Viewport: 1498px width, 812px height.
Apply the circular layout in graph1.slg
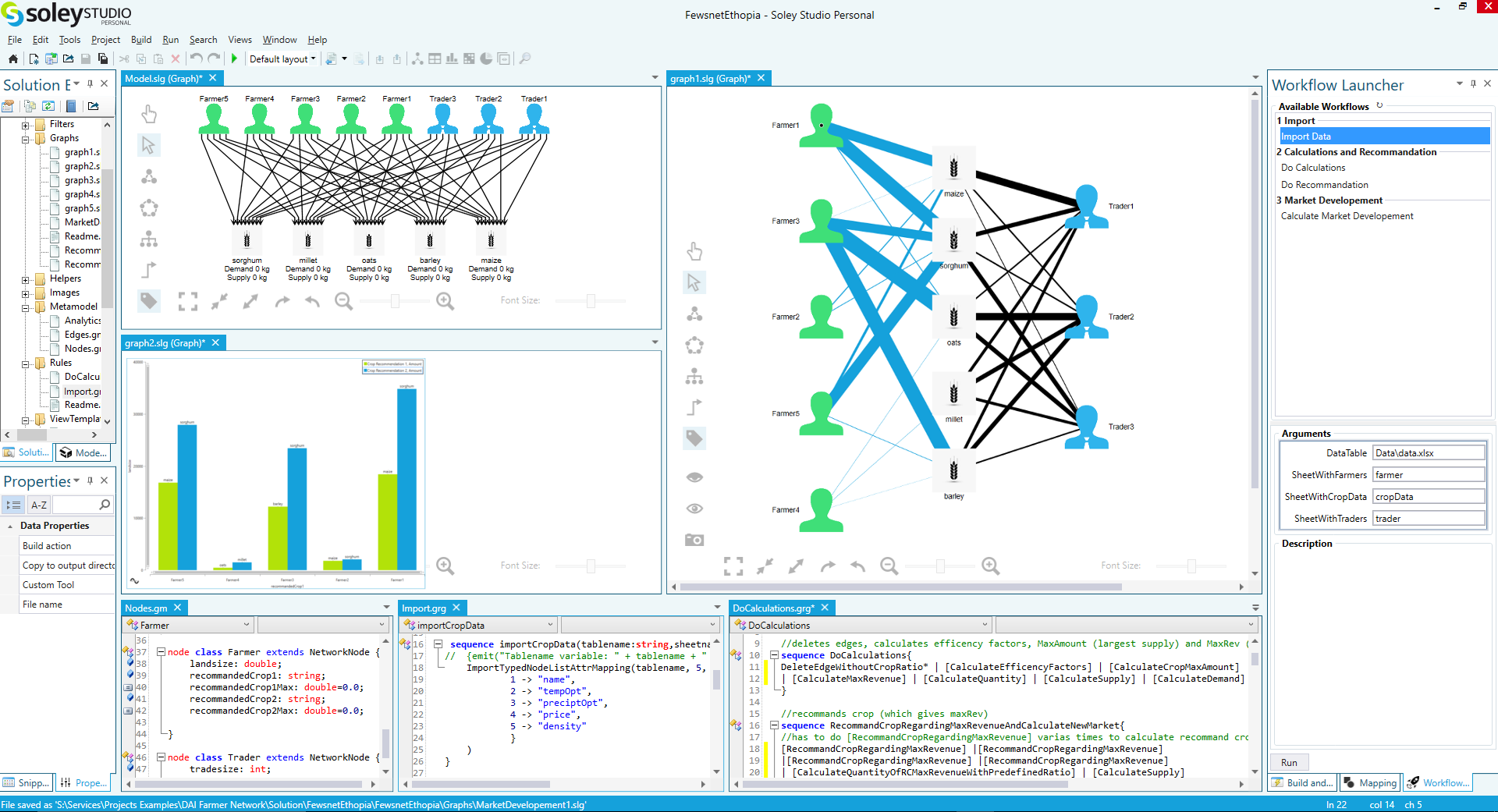coord(694,345)
